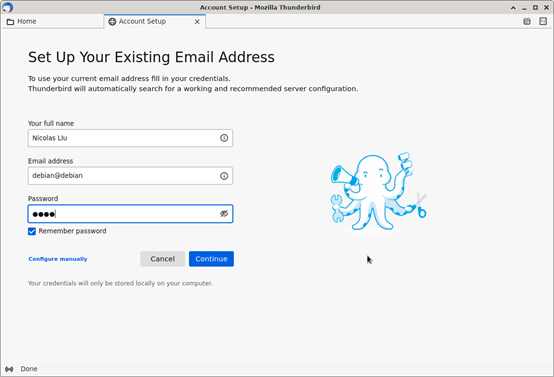Screen dimensions: 554x377
Task: Close the Account Setup tab
Action: point(197,22)
